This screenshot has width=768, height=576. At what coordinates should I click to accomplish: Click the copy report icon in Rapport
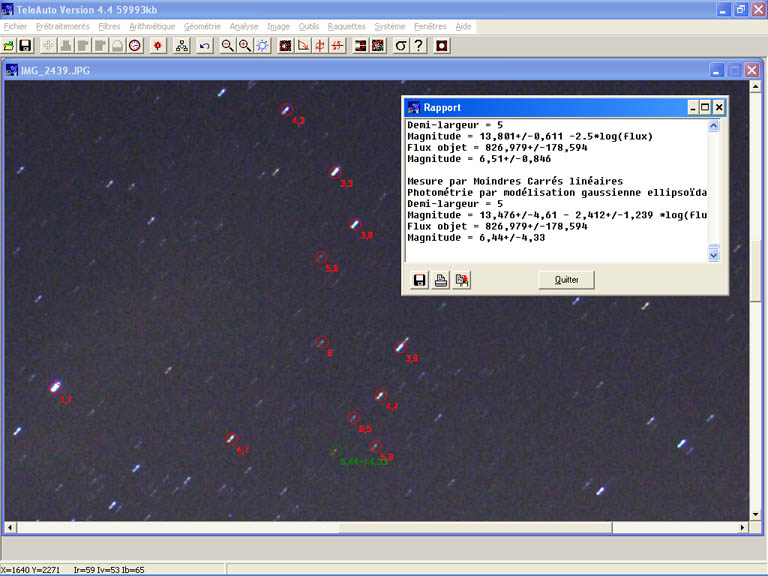click(461, 280)
